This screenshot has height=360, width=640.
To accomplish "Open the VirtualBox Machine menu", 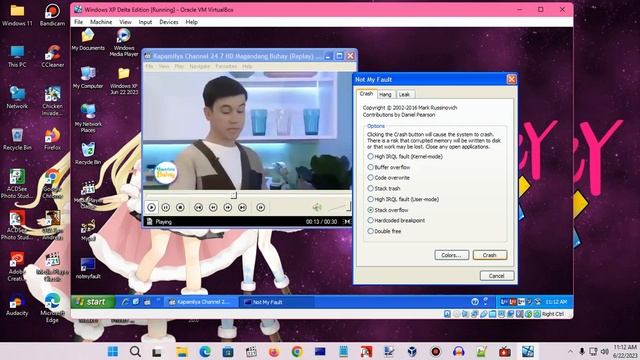I will click(101, 22).
